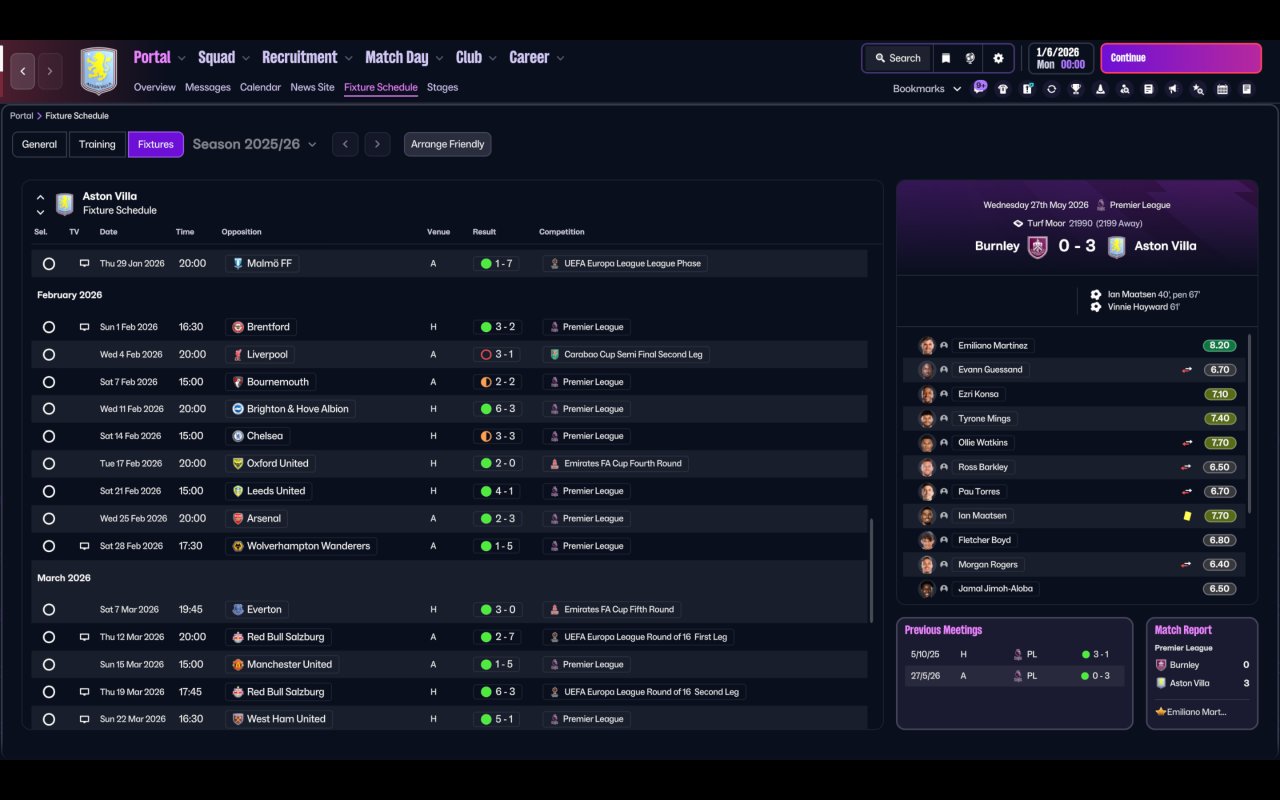This screenshot has width=1280, height=800.
Task: Select the Bournemouth fixture radio button
Action: tap(49, 382)
